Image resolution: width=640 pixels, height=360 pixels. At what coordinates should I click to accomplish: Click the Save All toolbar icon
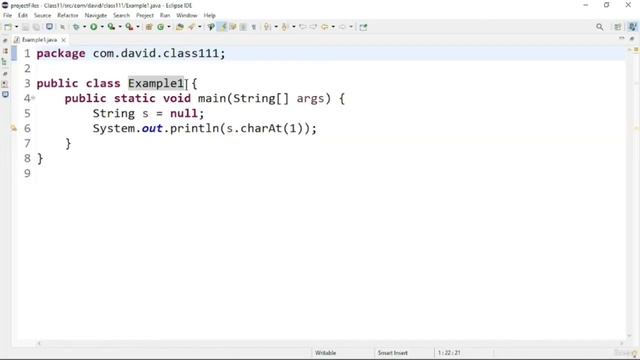point(36,27)
